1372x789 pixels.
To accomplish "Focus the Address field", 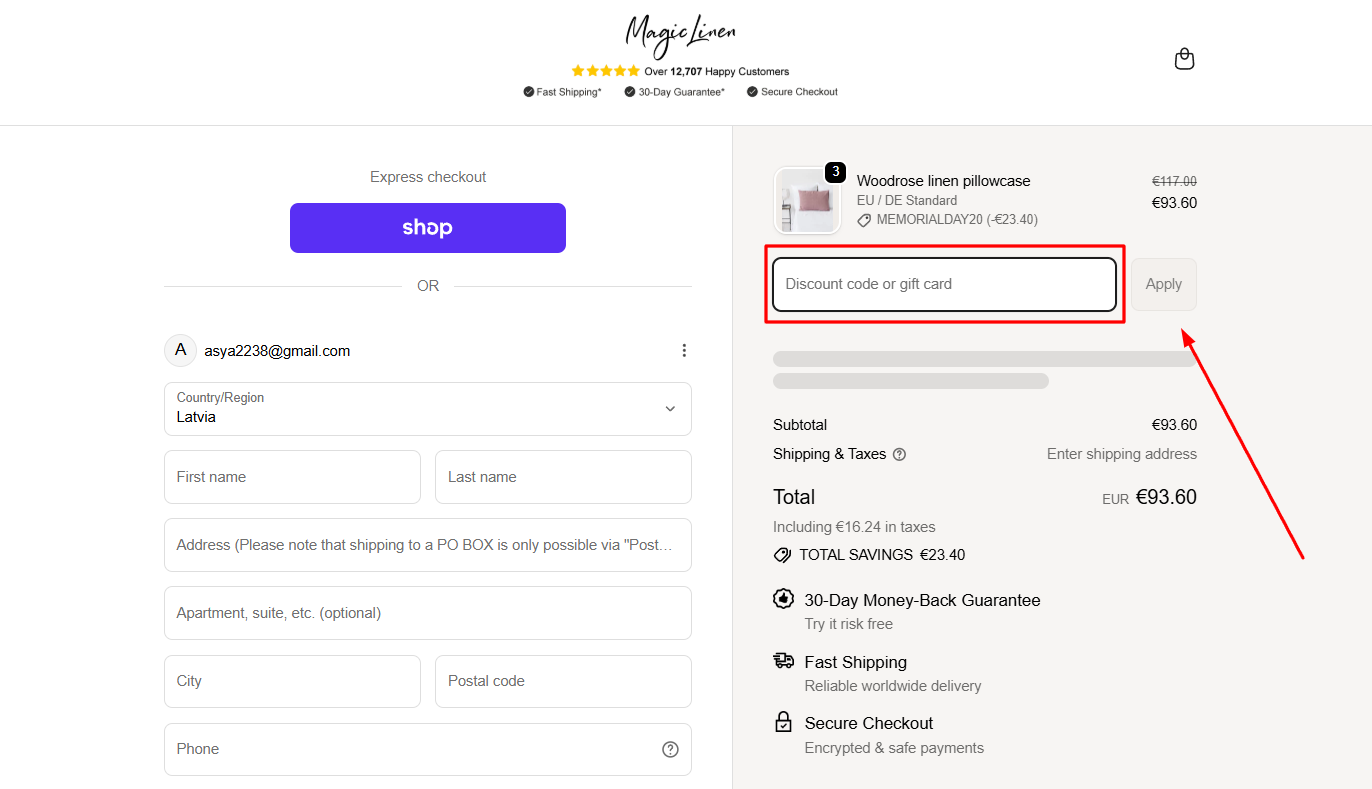I will pos(428,545).
